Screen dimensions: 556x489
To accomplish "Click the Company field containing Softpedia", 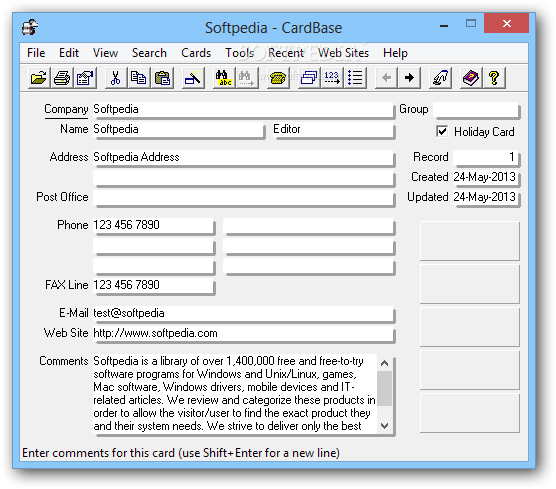I will point(243,109).
